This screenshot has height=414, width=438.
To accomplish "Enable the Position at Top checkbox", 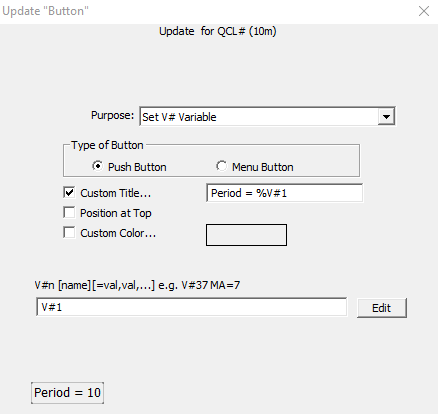I will click(69, 213).
